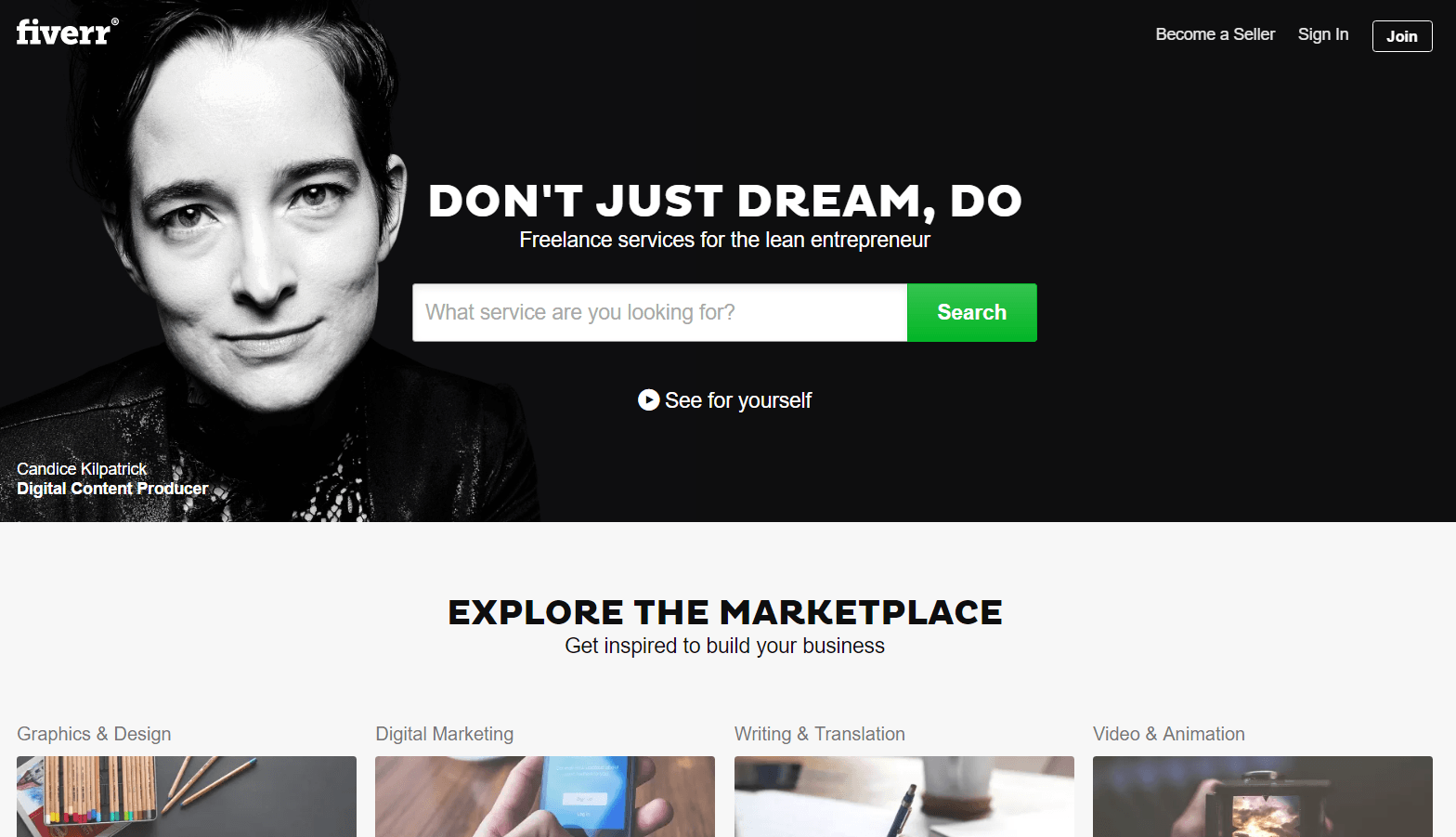
Task: Open the Become a Seller link
Action: pos(1215,34)
